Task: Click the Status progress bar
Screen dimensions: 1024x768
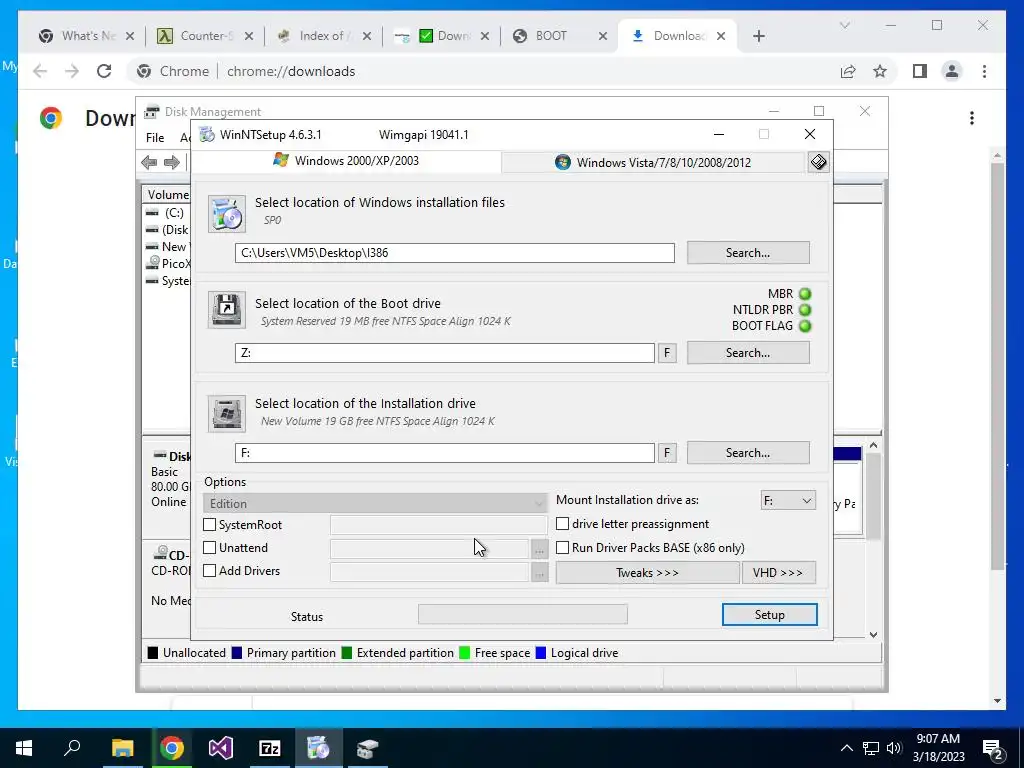Action: coord(522,615)
